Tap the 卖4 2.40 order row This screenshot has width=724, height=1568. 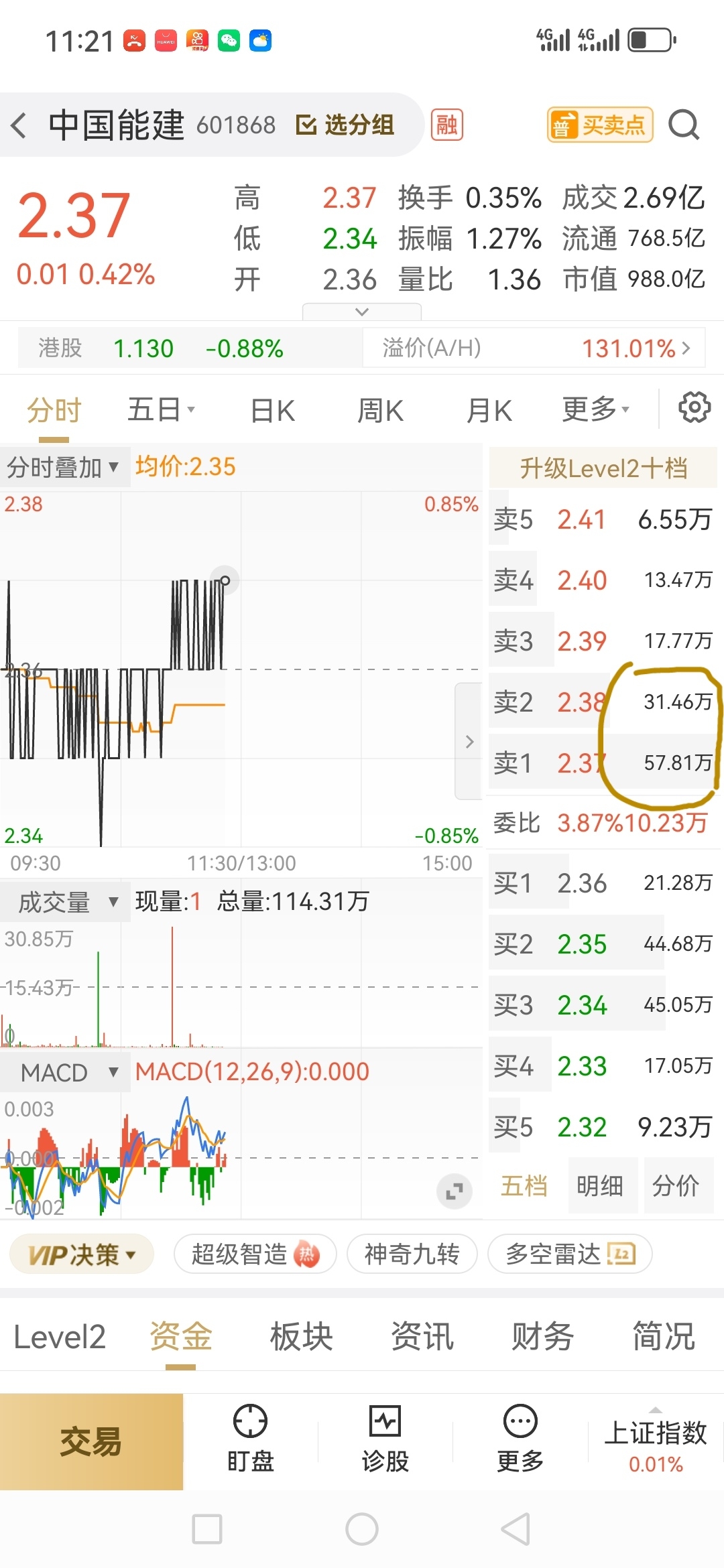point(603,580)
